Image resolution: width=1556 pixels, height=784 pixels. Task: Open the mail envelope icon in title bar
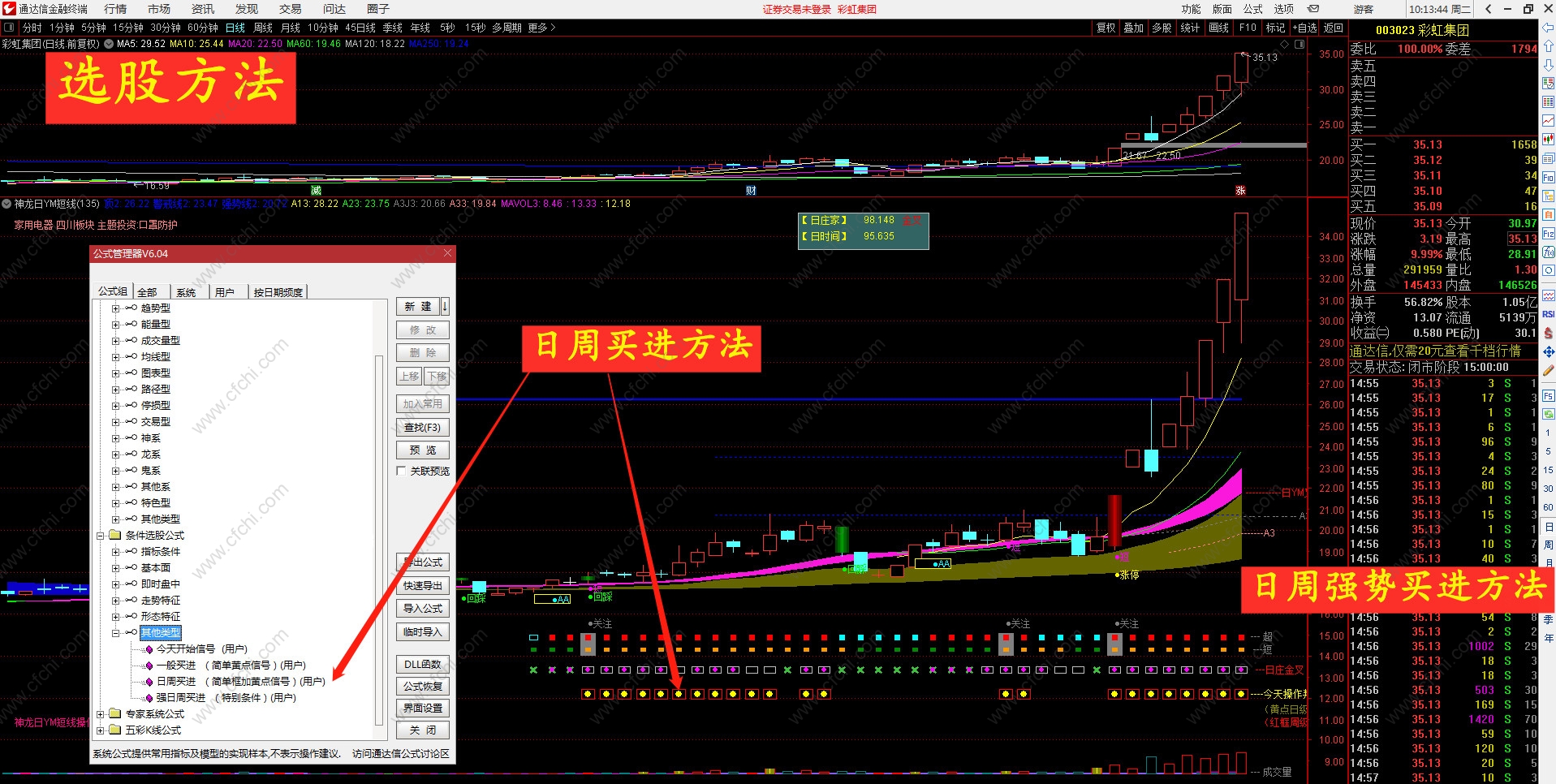(1313, 9)
